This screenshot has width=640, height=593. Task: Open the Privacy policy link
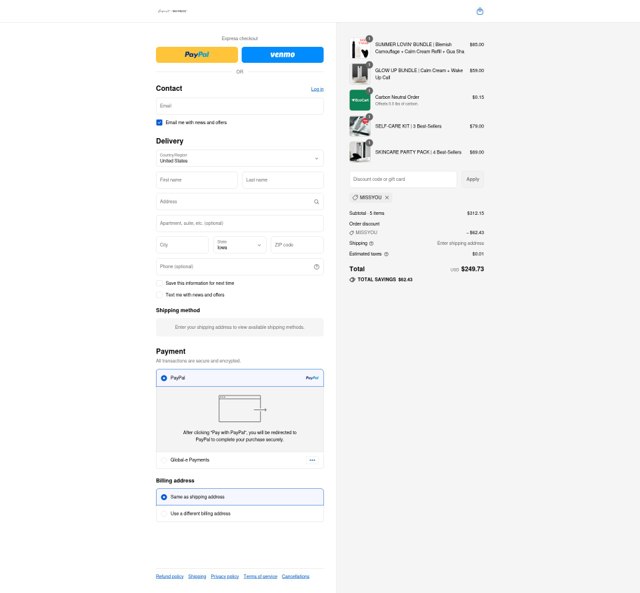(224, 577)
